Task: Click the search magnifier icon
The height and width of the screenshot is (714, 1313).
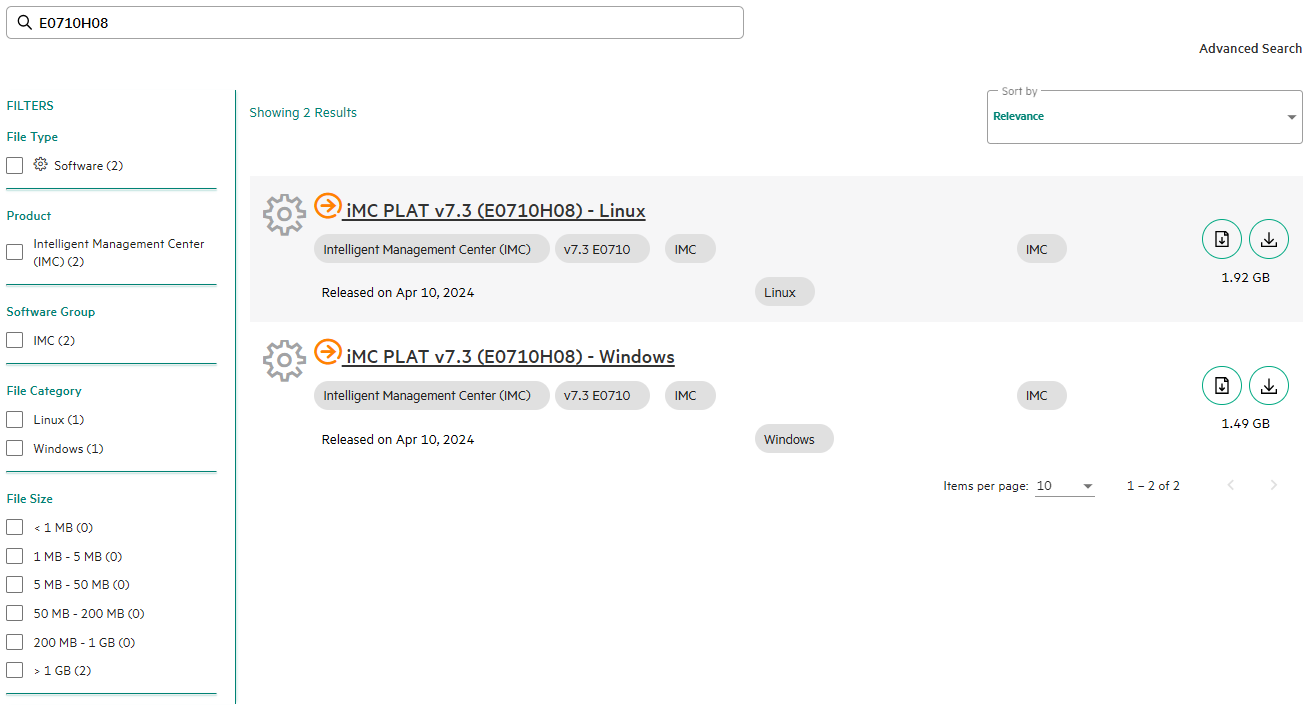Action: tap(25, 22)
